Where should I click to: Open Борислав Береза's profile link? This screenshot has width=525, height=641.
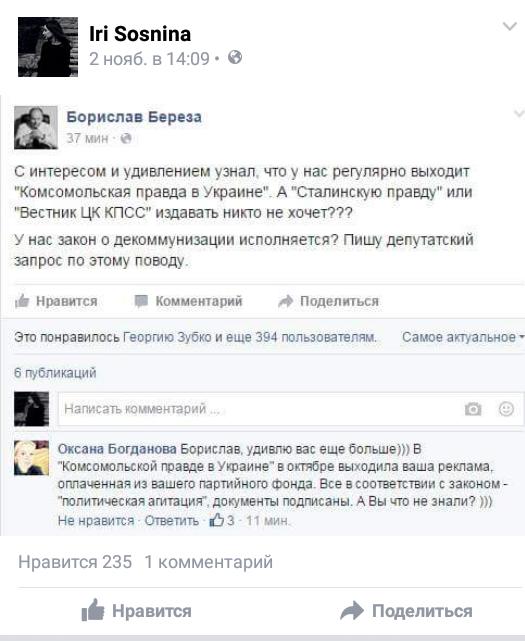tap(134, 117)
